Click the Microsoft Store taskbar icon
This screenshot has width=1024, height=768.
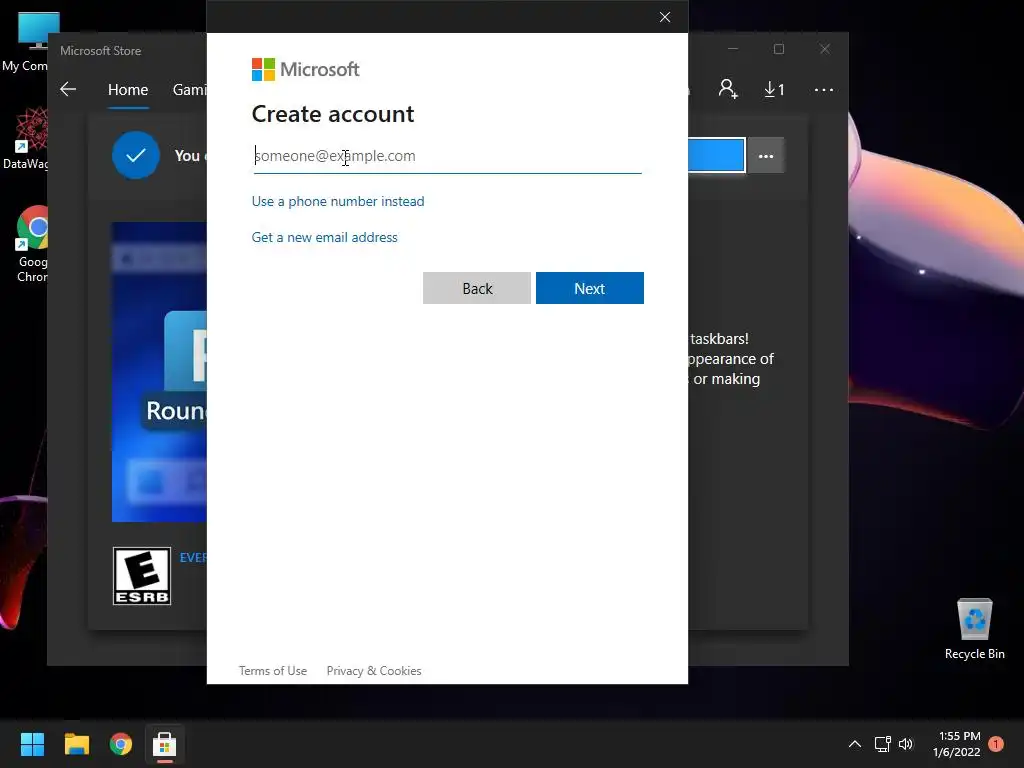click(165, 744)
